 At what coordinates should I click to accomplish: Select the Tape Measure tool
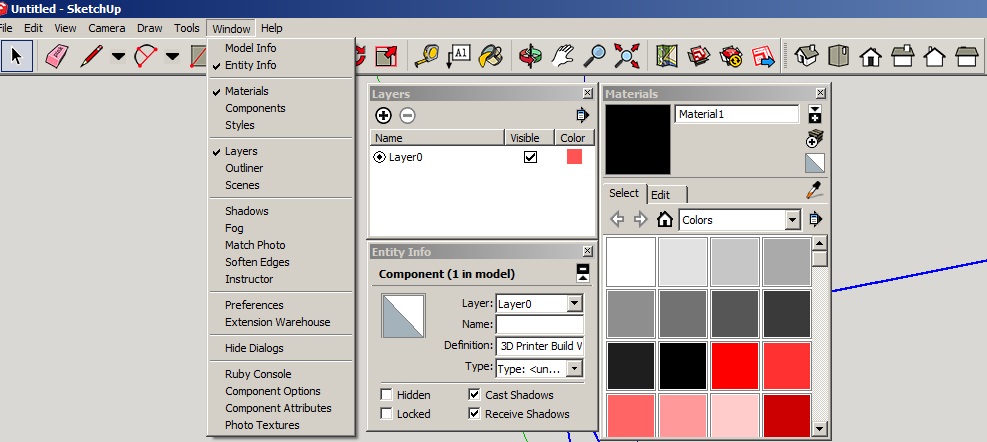tap(427, 56)
